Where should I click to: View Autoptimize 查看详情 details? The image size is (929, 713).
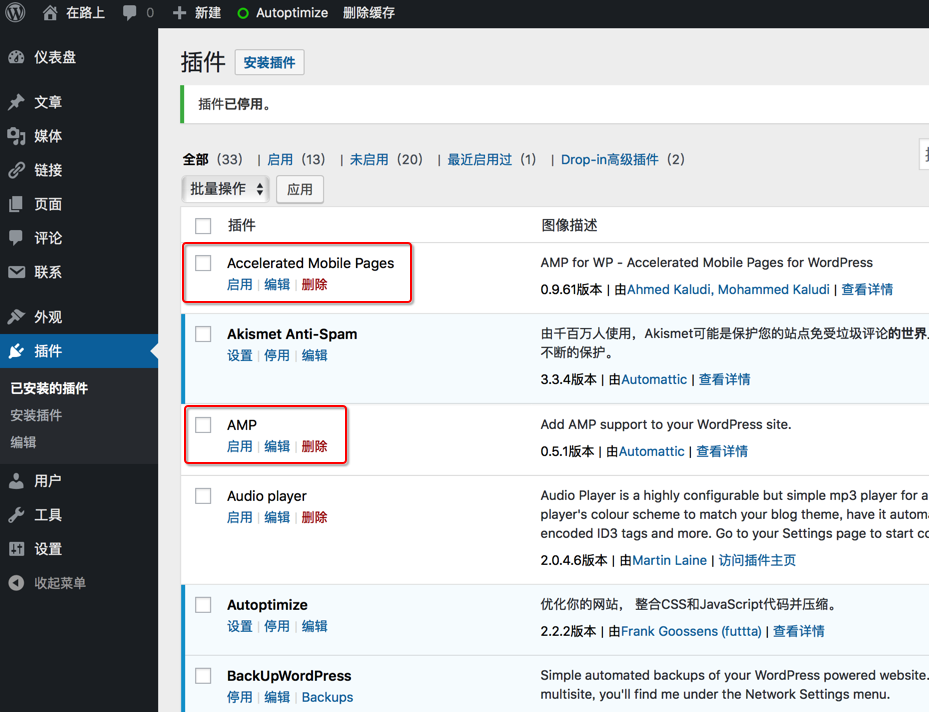pos(799,631)
